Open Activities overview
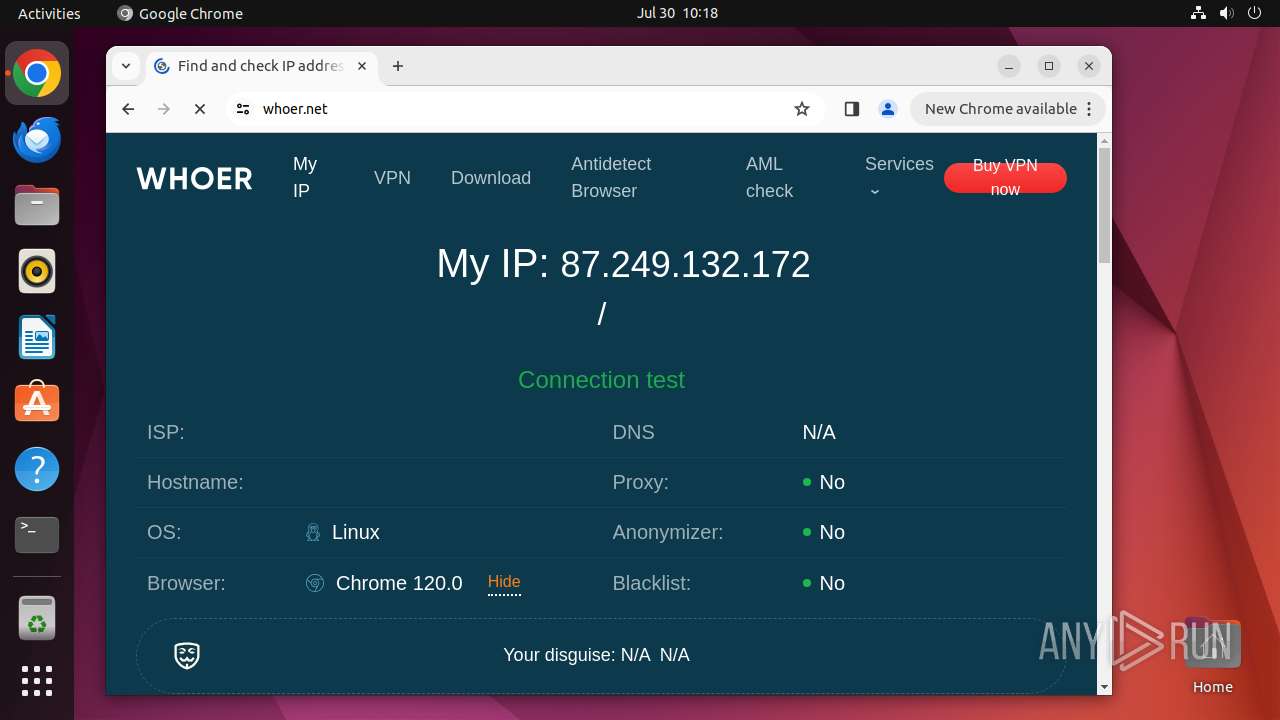 pos(49,13)
